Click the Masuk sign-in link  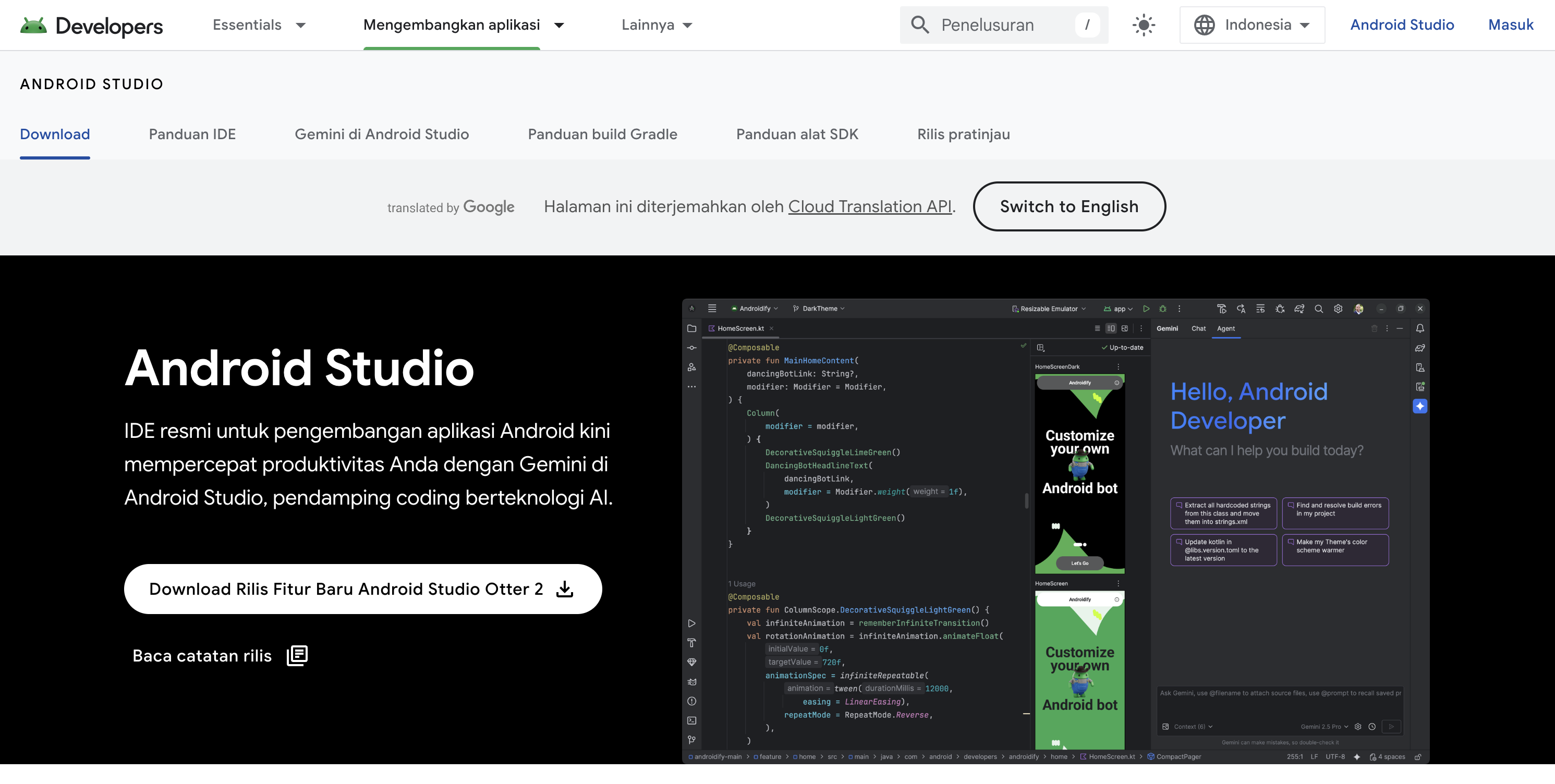(1510, 26)
